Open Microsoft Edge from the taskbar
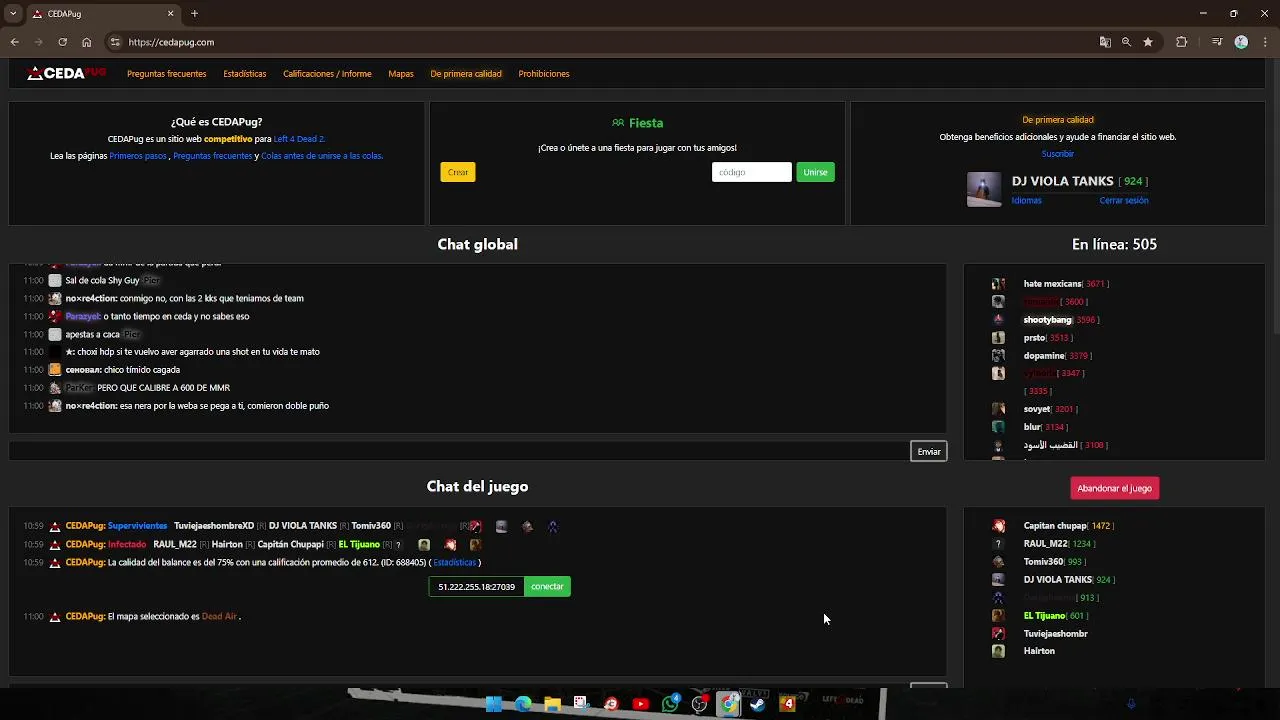1280x720 pixels. click(523, 704)
